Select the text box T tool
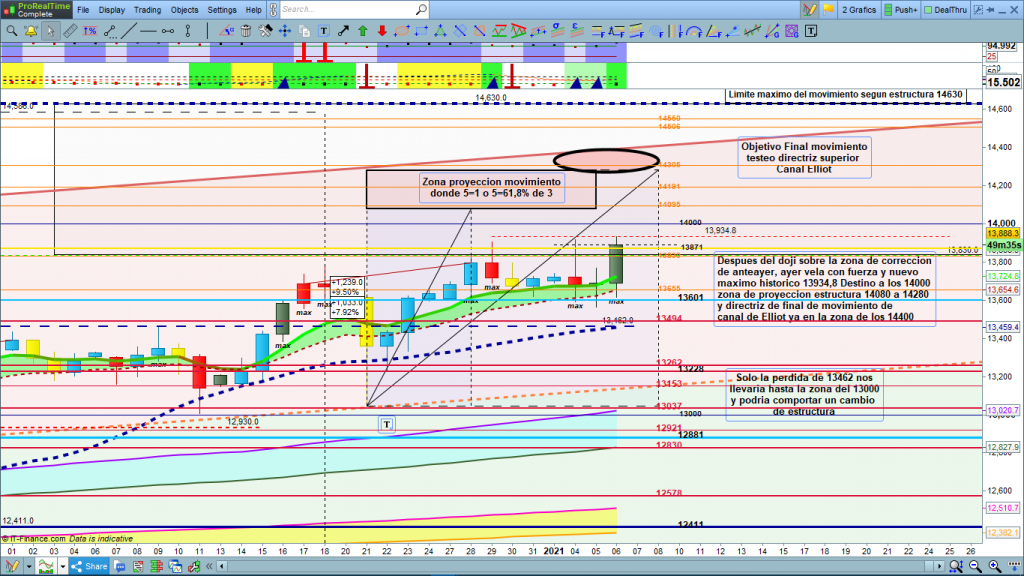This screenshot has height=576, width=1024. click(x=322, y=30)
